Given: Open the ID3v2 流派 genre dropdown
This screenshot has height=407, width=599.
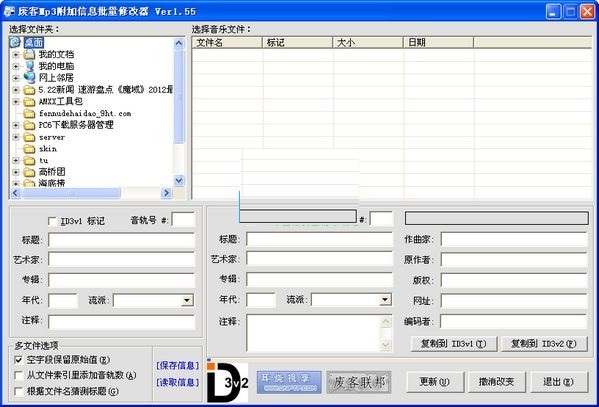Looking at the screenshot, I should tap(385, 300).
